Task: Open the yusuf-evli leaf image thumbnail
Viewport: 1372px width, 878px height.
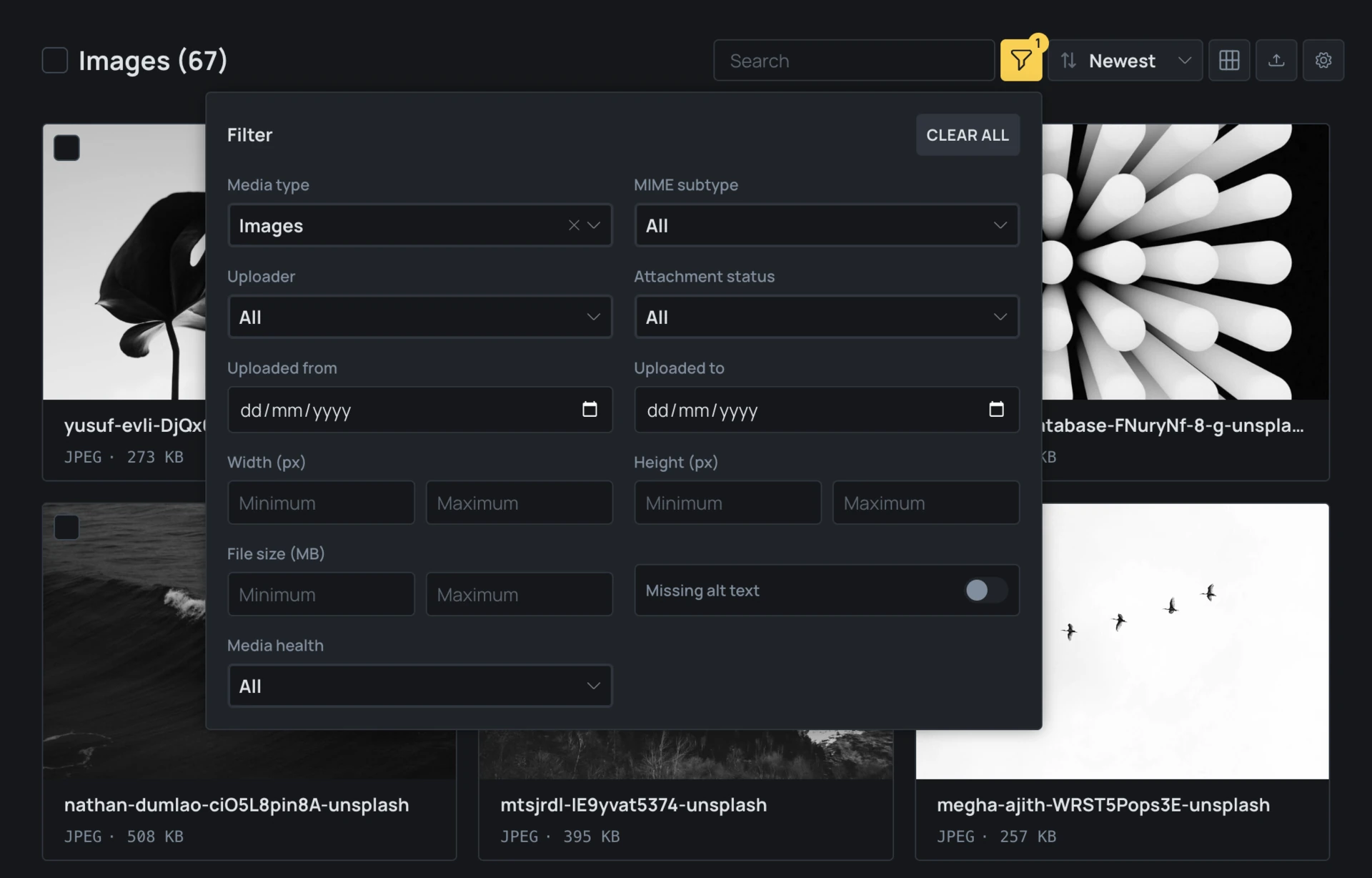Action: tap(124, 262)
